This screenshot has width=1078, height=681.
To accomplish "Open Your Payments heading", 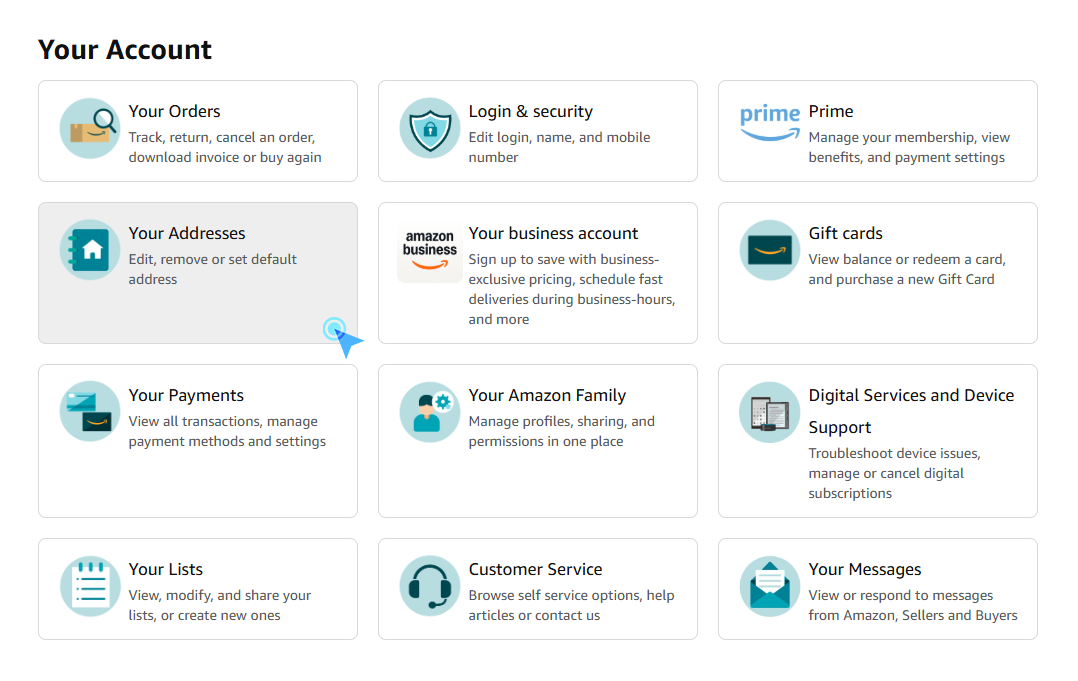I will pos(186,396).
